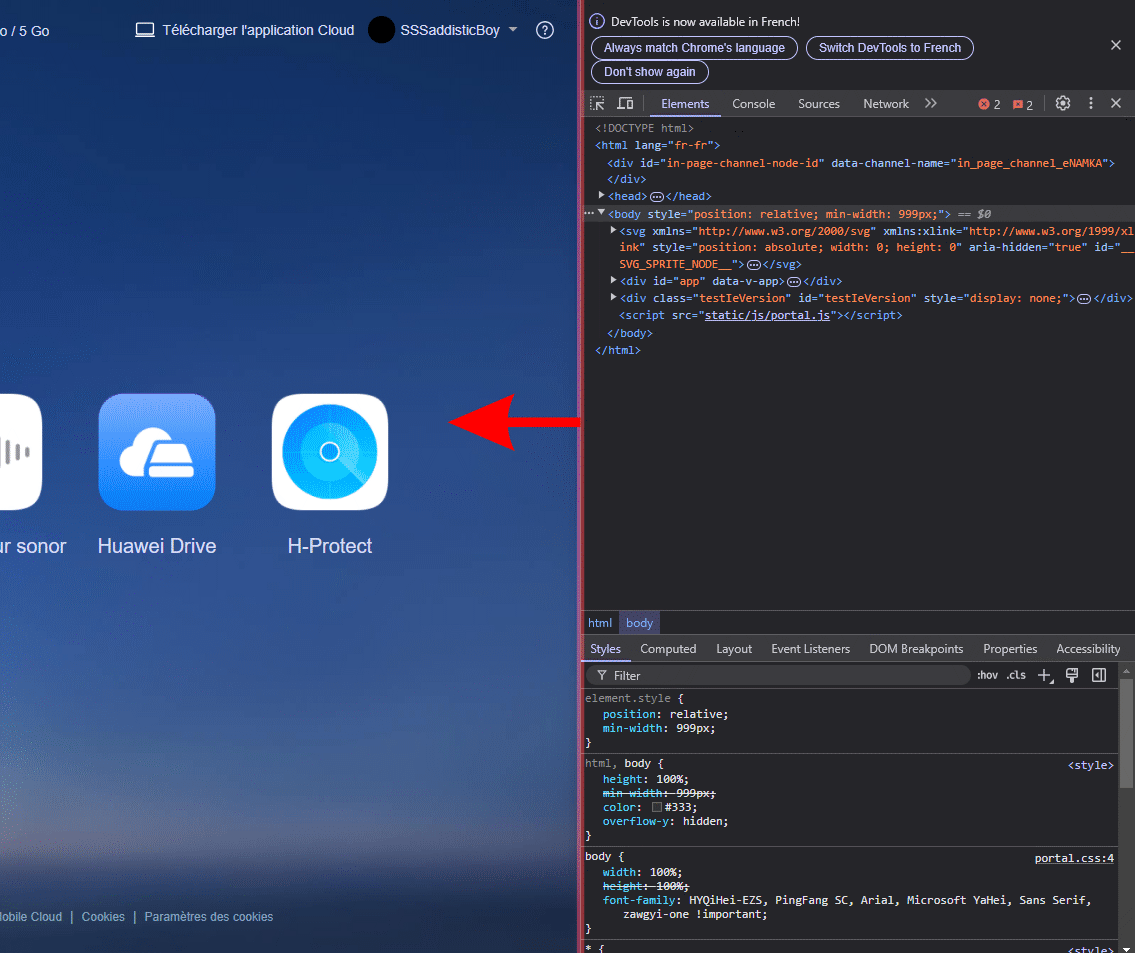The height and width of the screenshot is (953, 1135).
Task: Click the #333 color swatch
Action: coord(657,808)
